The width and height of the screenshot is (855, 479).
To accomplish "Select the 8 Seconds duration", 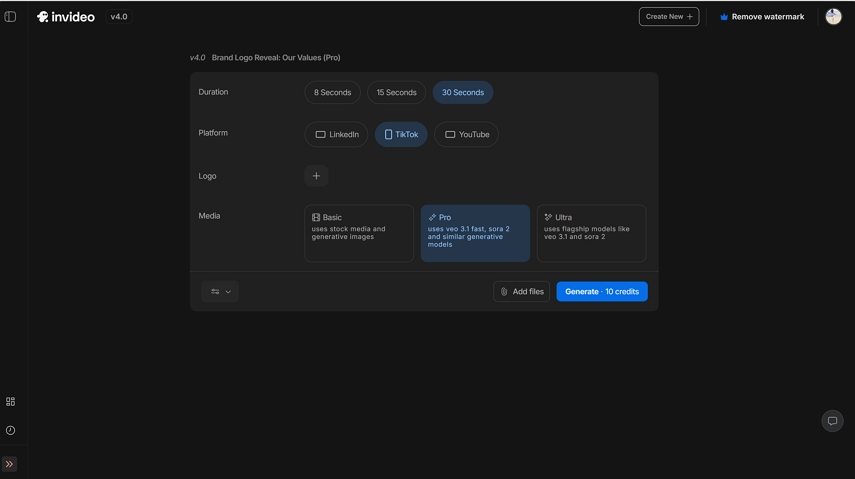I will pos(332,92).
